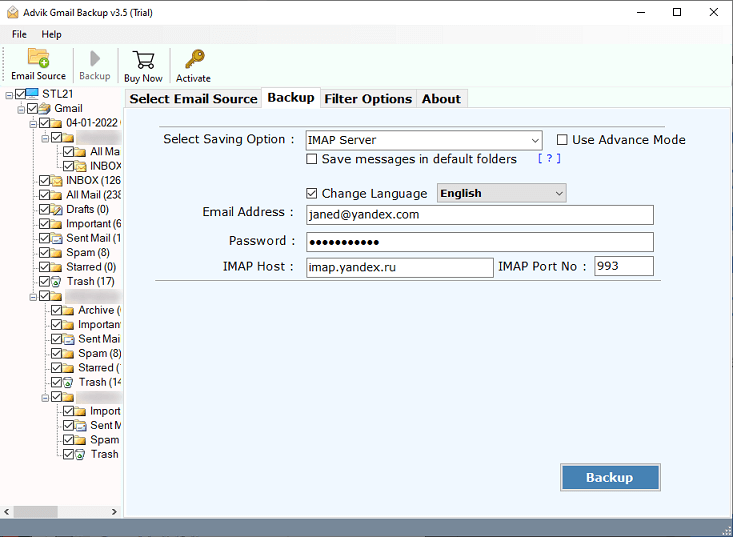Image resolution: width=733 pixels, height=537 pixels.
Task: Collapse the 04-01-2022 tree node
Action: pos(33,124)
